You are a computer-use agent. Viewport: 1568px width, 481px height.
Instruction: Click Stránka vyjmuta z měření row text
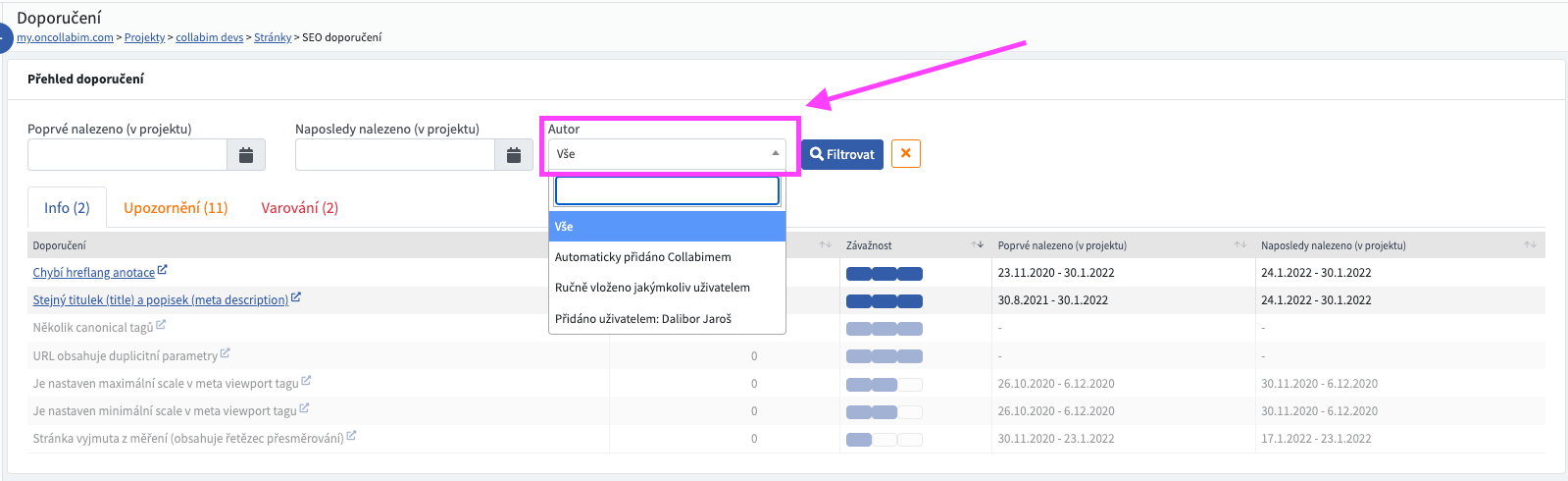188,439
